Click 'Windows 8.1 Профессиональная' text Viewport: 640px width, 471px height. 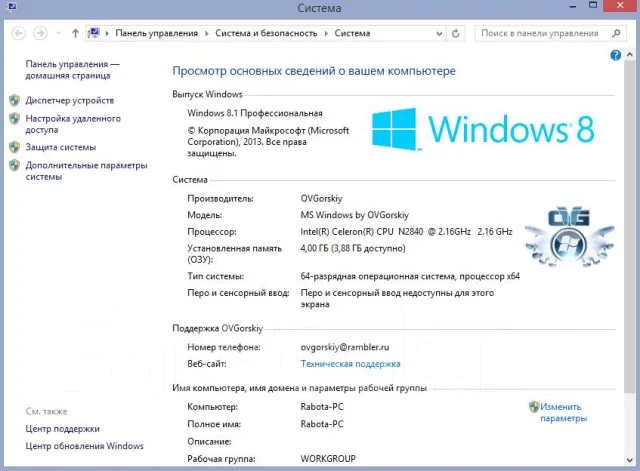click(x=255, y=113)
